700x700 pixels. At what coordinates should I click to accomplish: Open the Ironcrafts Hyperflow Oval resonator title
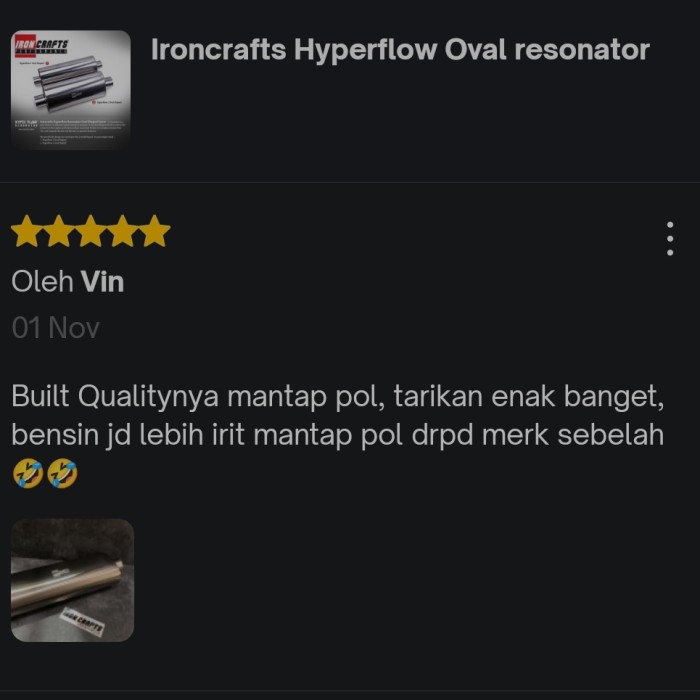pos(400,50)
